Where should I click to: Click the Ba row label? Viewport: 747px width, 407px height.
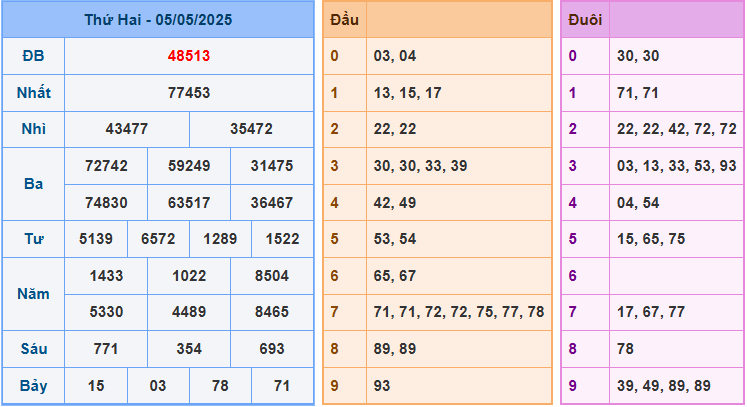click(33, 184)
